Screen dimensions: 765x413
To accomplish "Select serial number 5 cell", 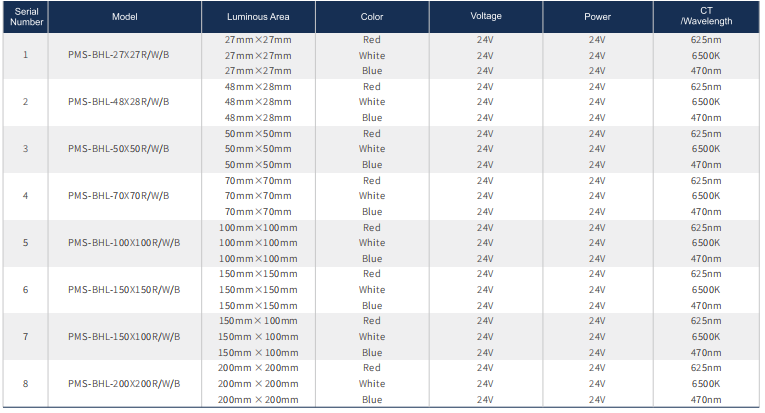I will (25, 243).
